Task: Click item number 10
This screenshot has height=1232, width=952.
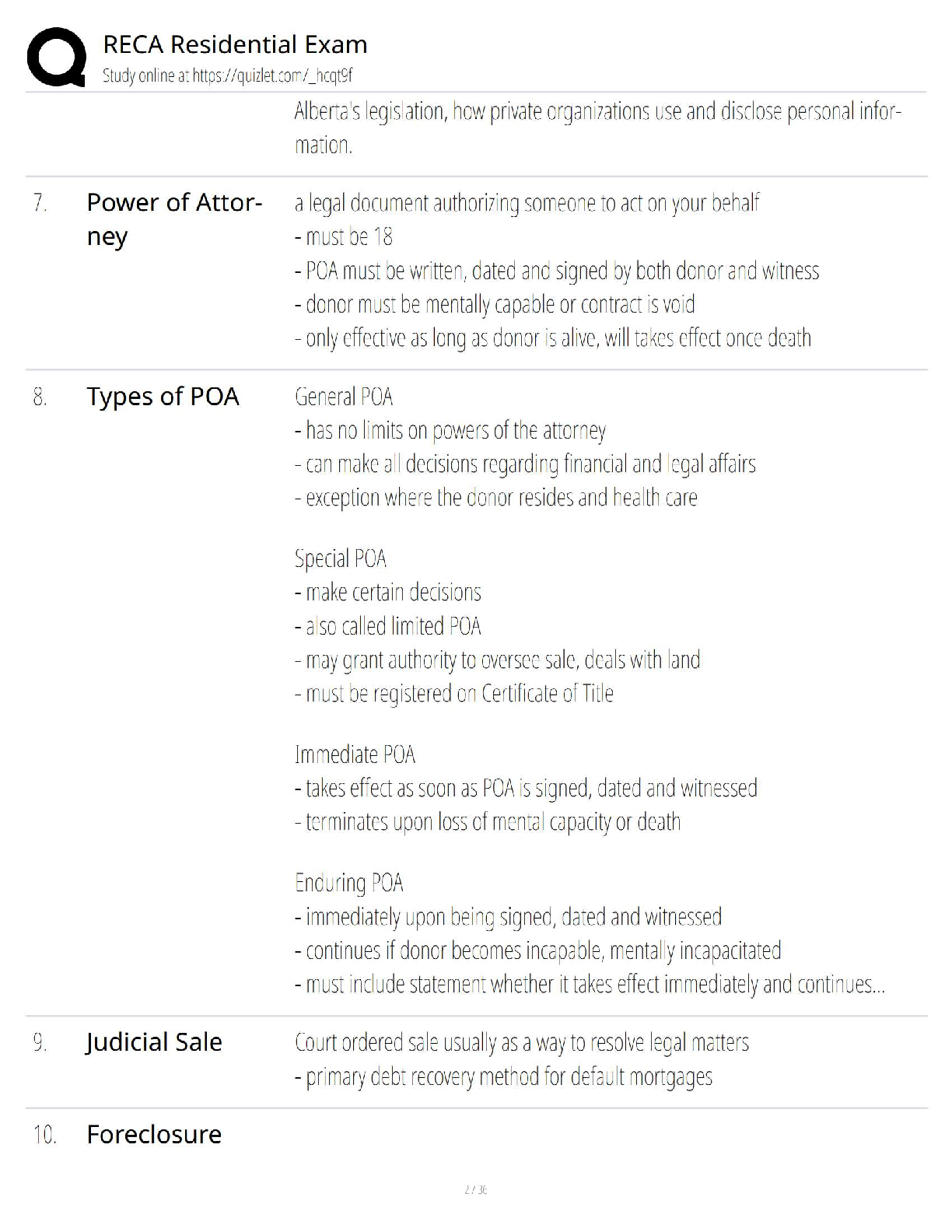Action: tap(45, 1135)
